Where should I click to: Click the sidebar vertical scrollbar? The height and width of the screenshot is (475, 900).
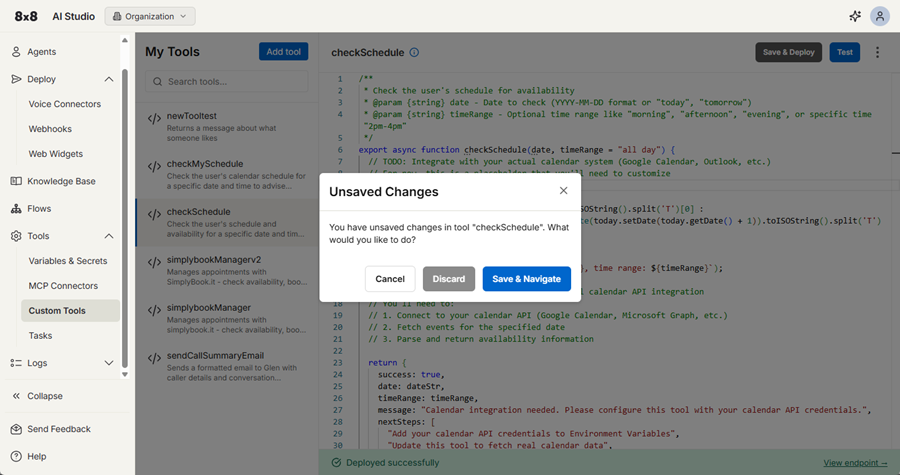pos(125,218)
